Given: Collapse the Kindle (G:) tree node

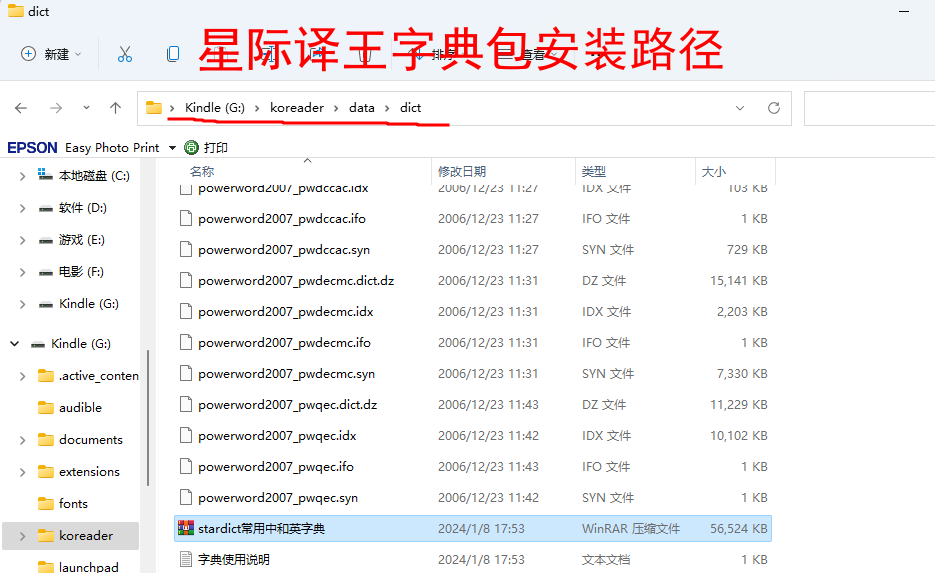Looking at the screenshot, I should (15, 344).
